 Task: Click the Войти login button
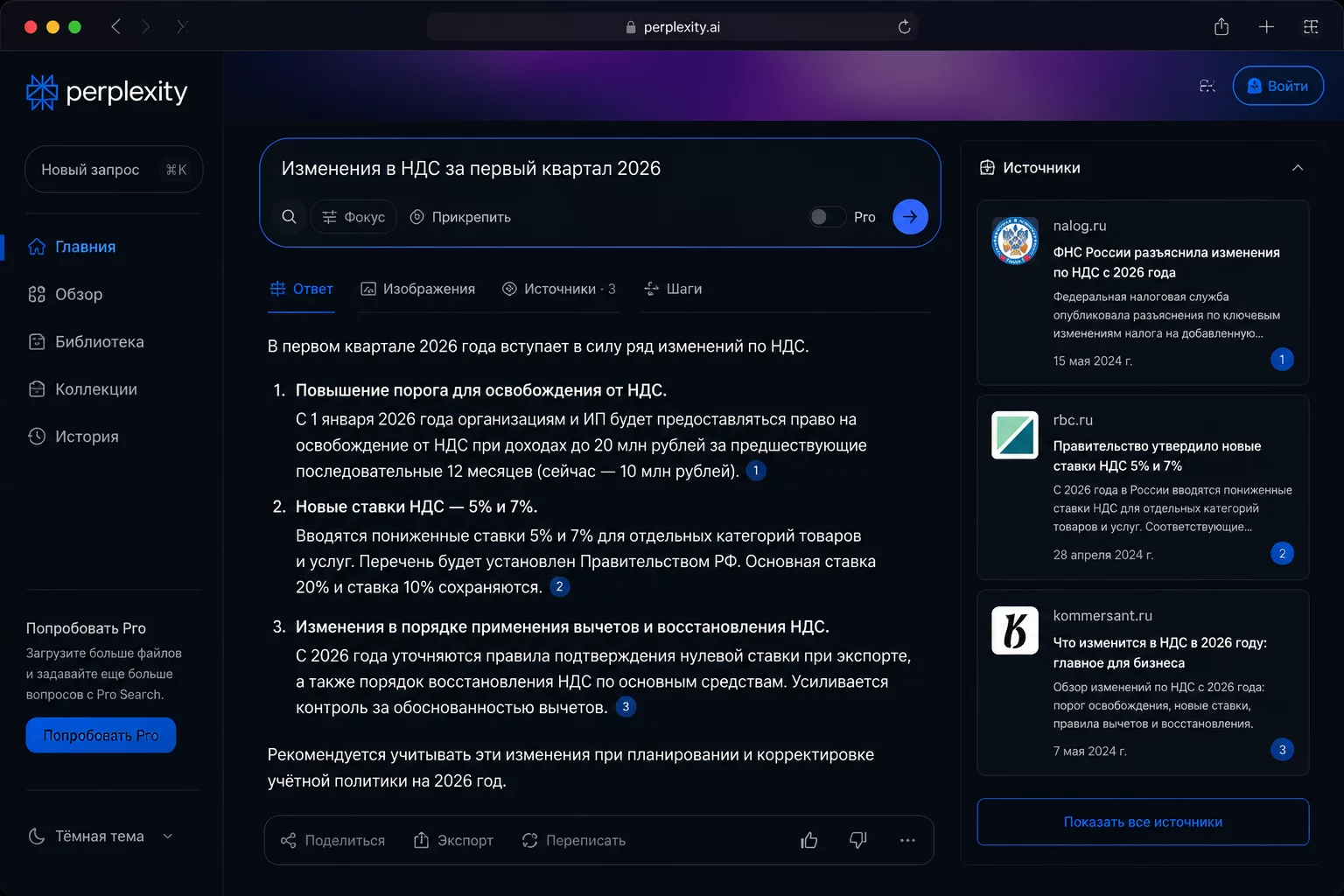(1277, 86)
